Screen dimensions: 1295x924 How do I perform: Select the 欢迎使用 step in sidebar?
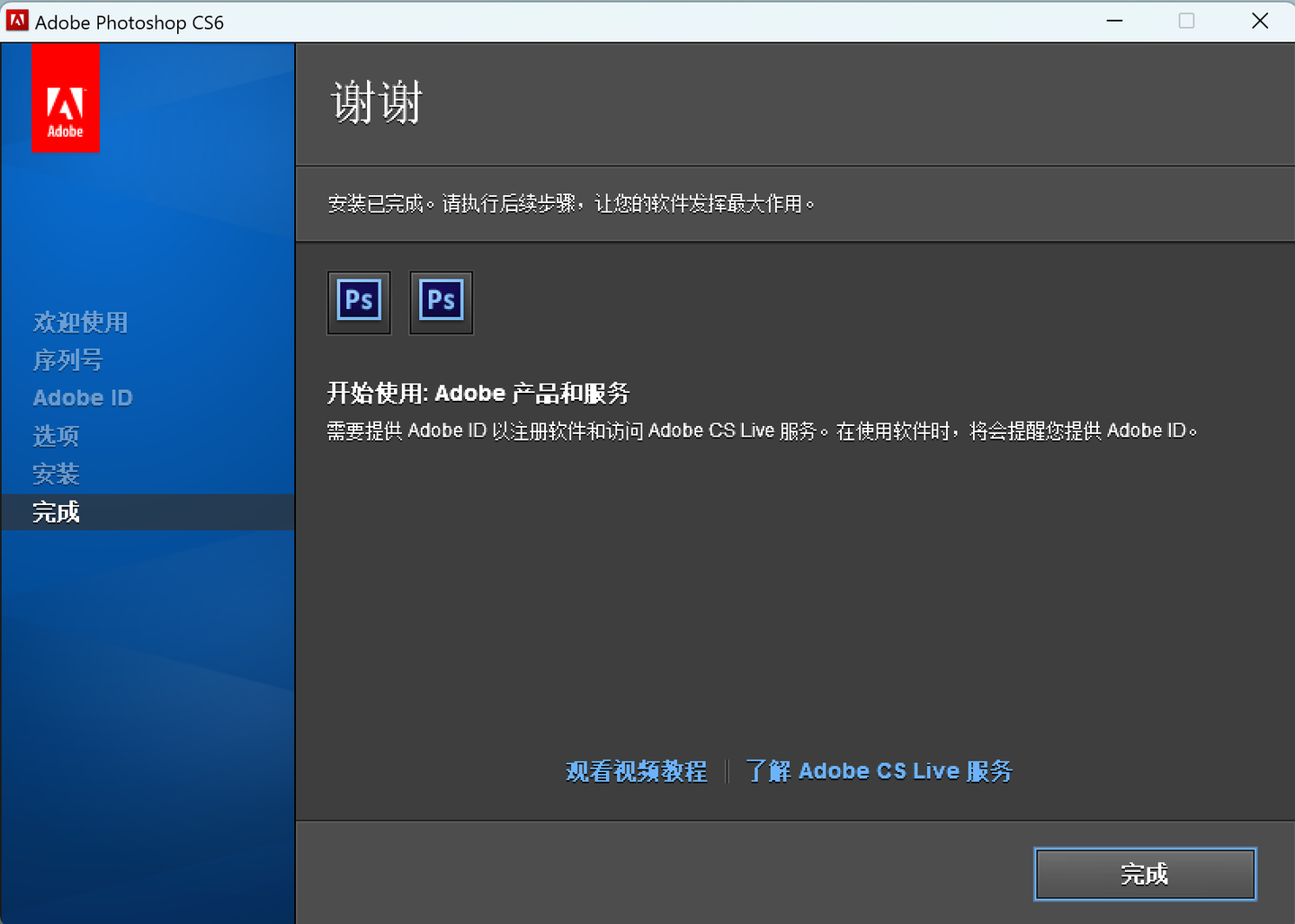[x=80, y=322]
